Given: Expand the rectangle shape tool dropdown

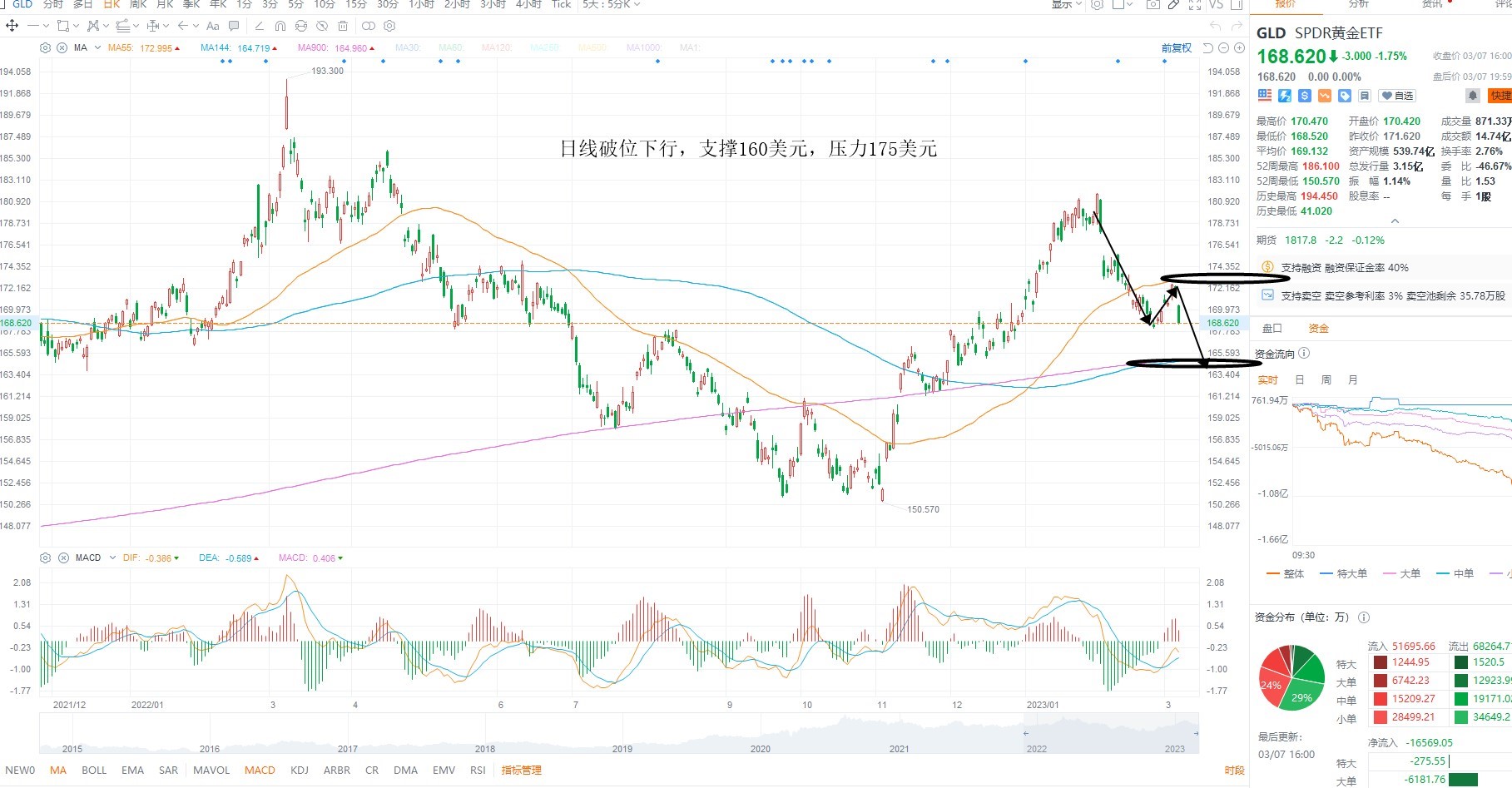Looking at the screenshot, I should (x=76, y=26).
